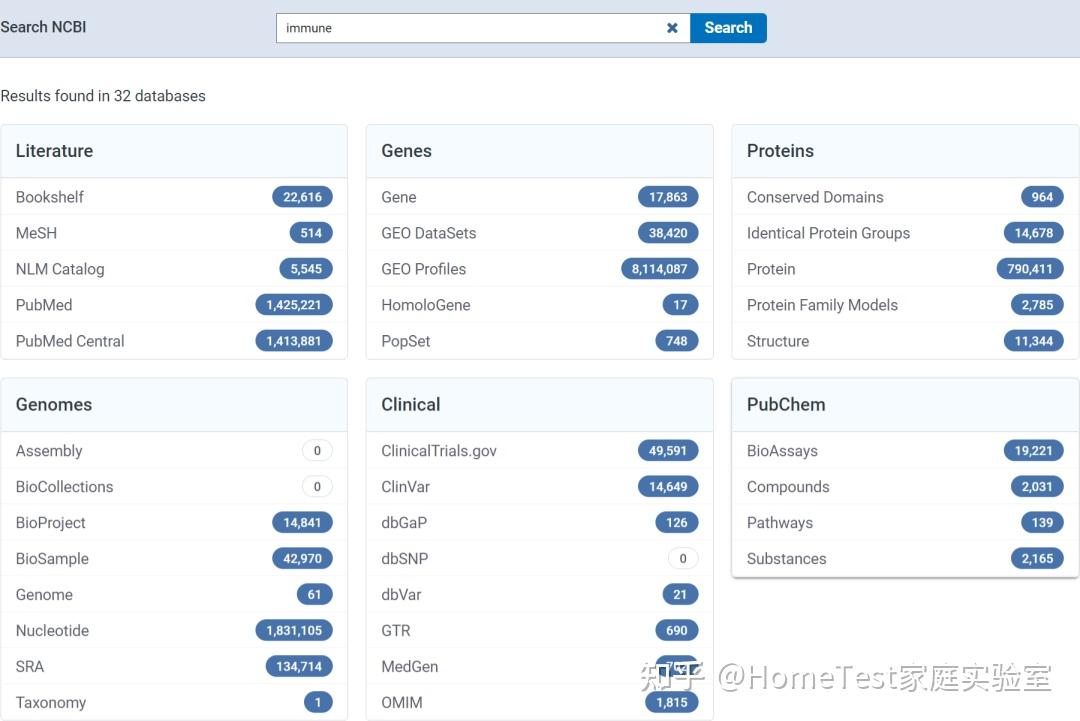Select the ClinVar database link

pos(406,487)
